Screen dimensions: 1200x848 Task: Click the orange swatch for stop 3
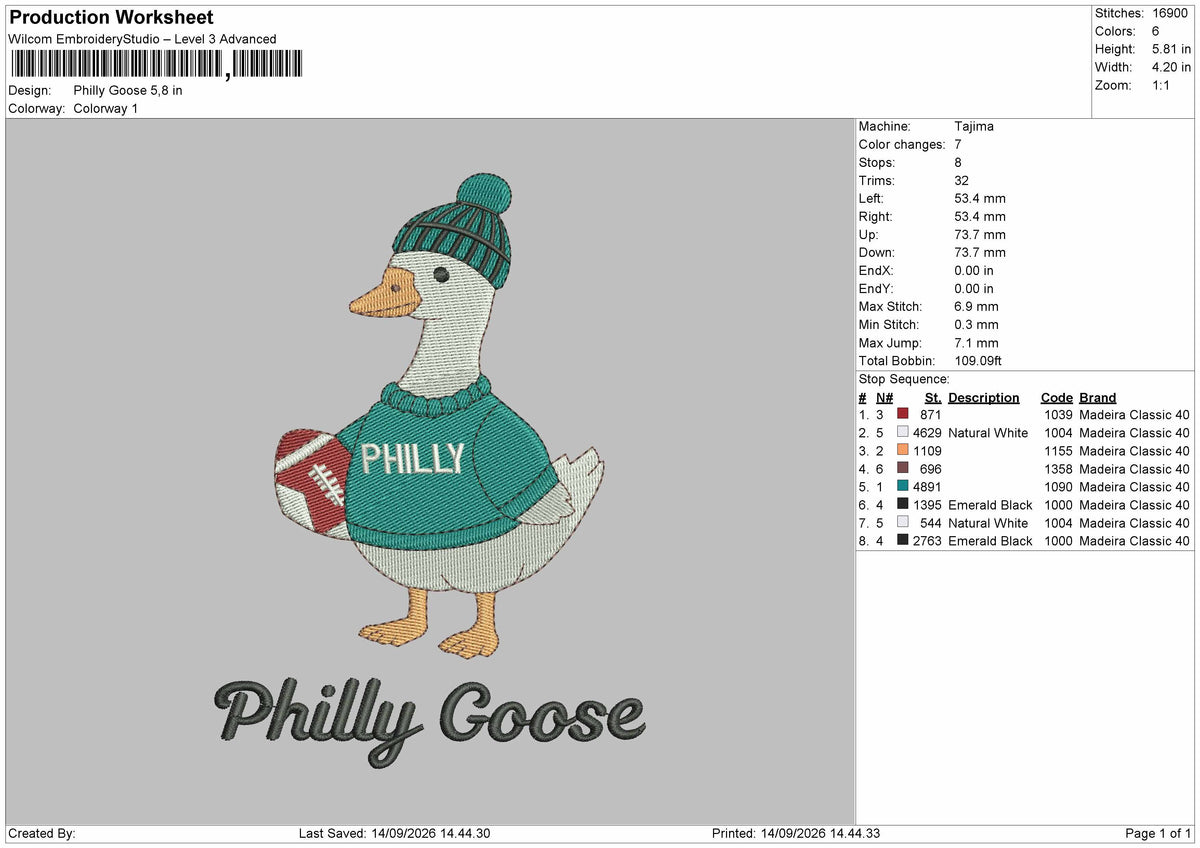pyautogui.click(x=903, y=451)
